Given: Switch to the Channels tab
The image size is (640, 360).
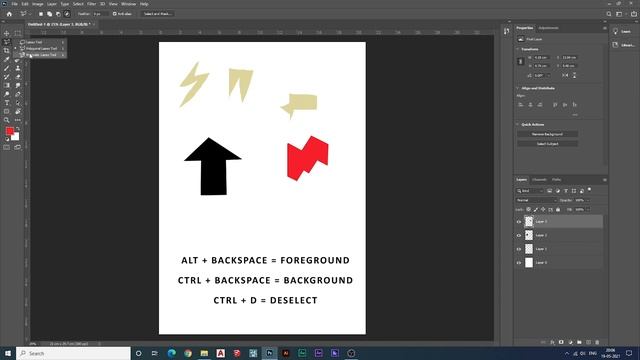Looking at the screenshot, I should tap(539, 180).
